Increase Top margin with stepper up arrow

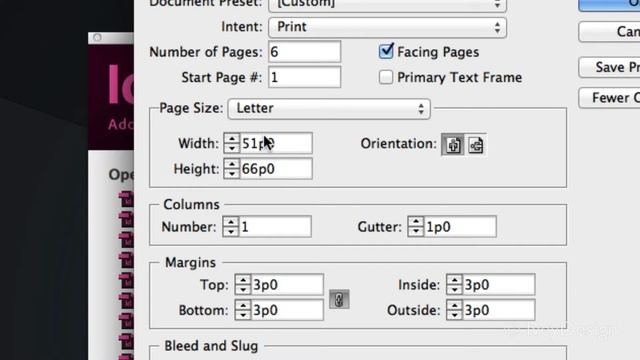coord(243,280)
